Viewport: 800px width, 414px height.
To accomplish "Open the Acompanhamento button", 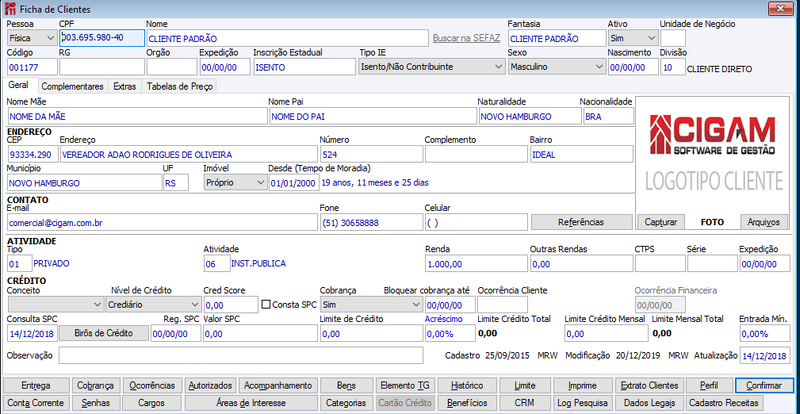I will coord(278,385).
